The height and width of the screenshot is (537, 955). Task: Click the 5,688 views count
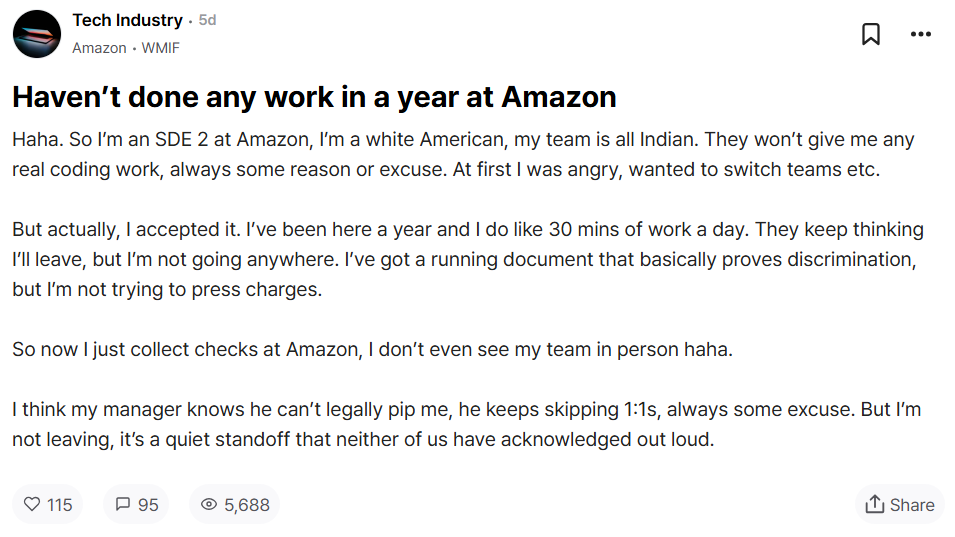[x=247, y=505]
